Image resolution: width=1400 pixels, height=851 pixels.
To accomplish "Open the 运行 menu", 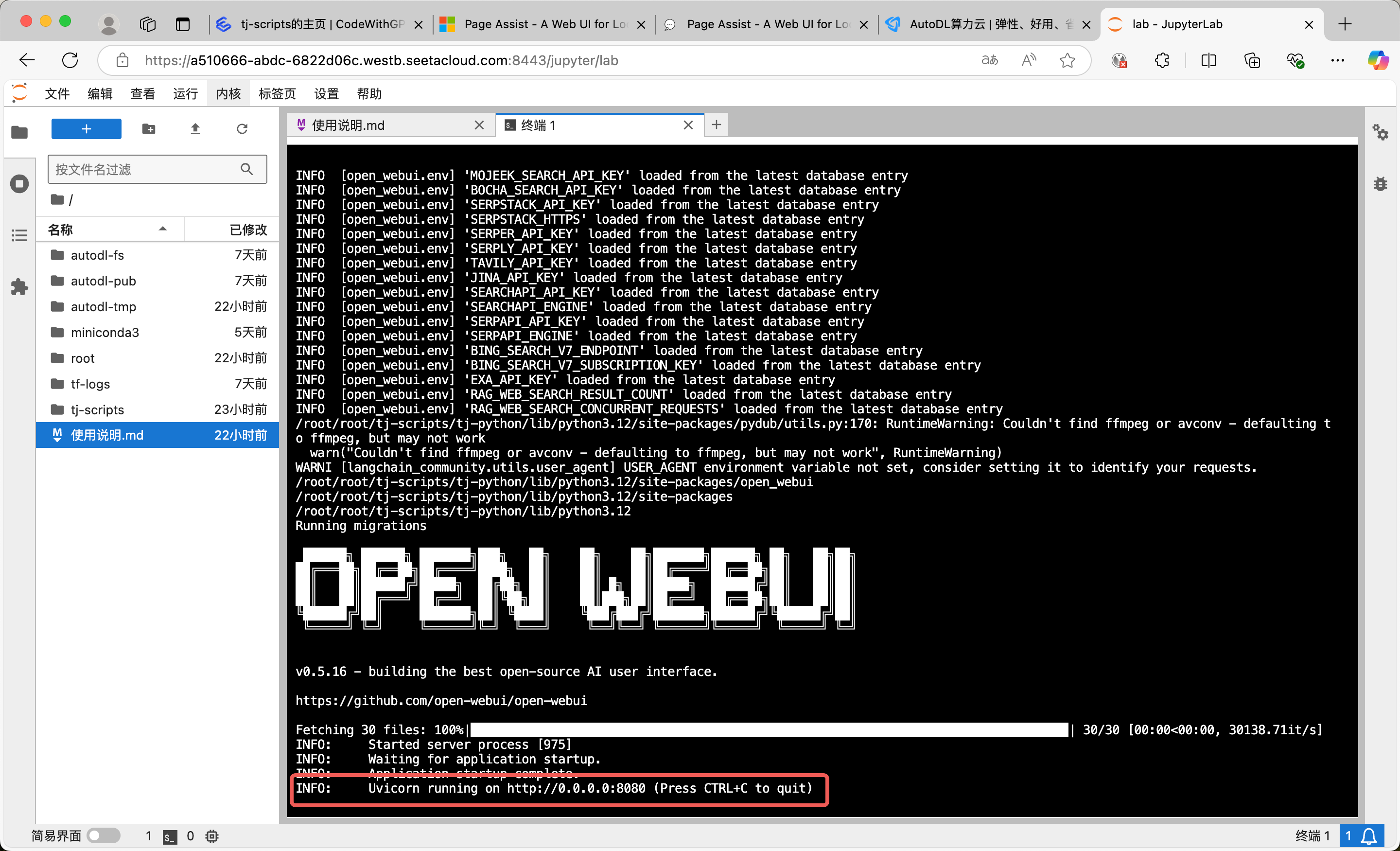I will tap(185, 94).
